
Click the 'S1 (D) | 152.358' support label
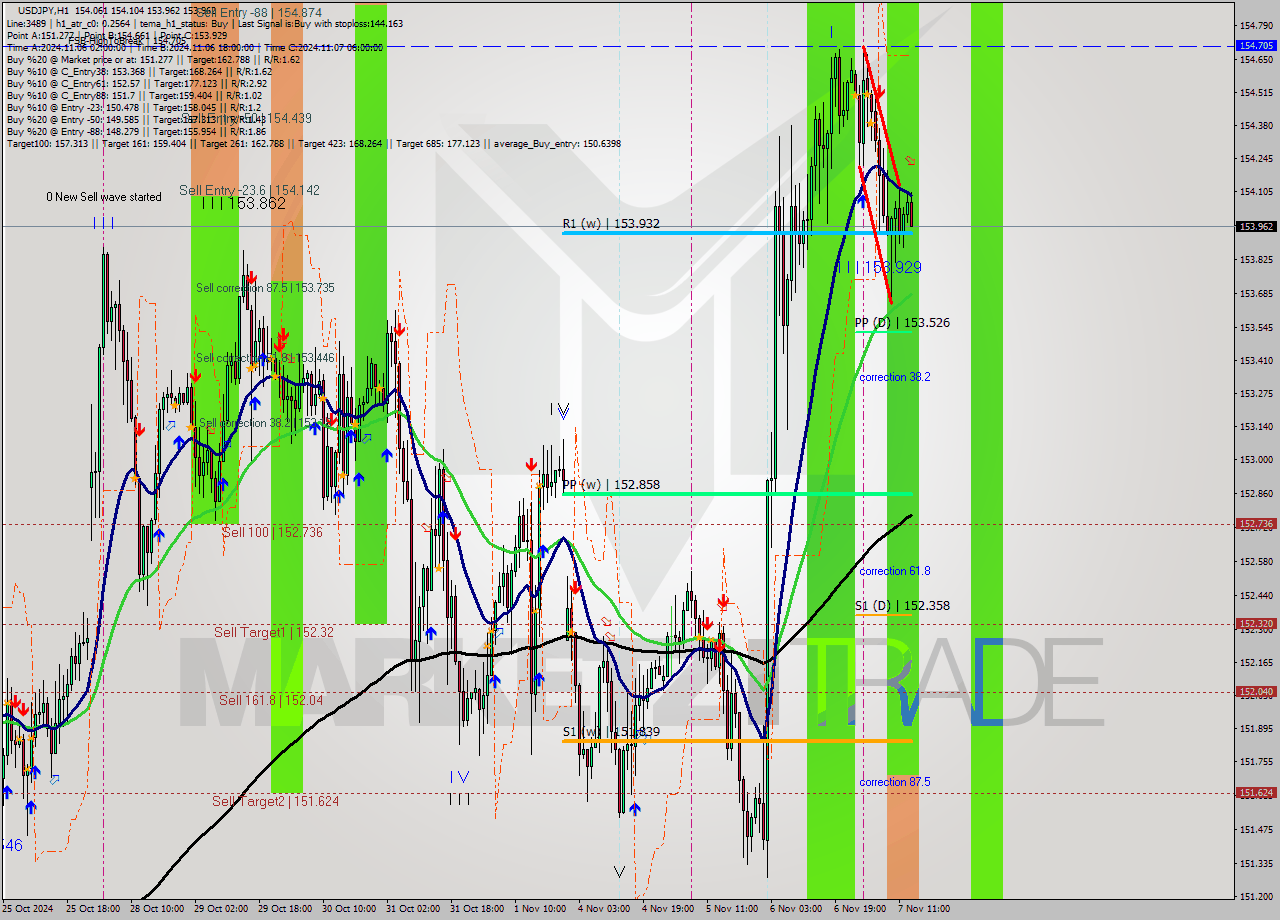coord(902,605)
